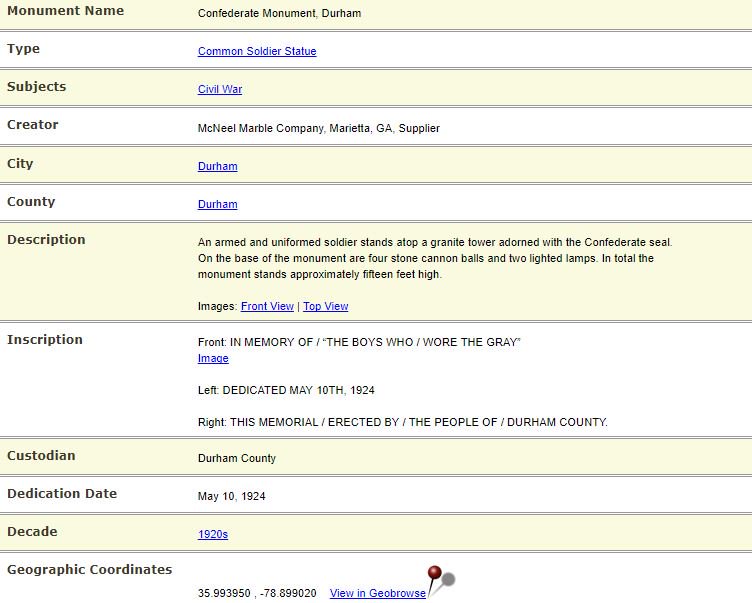The width and height of the screenshot is (752, 603).
Task: Click the Durham County custodian value
Action: (x=236, y=458)
